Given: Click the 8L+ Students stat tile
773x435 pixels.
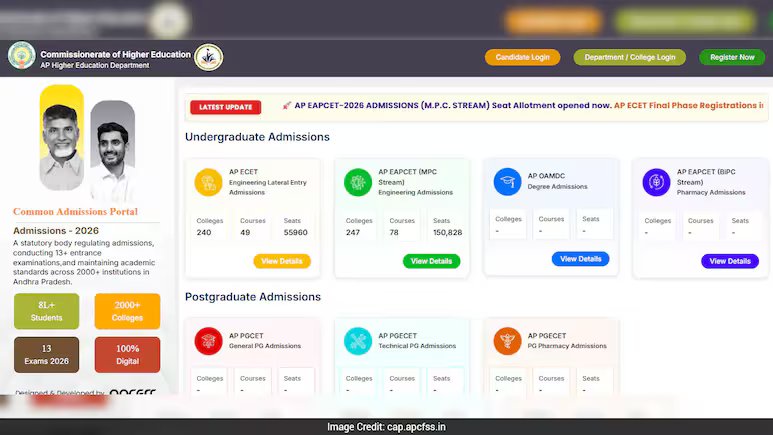Looking at the screenshot, I should point(46,311).
